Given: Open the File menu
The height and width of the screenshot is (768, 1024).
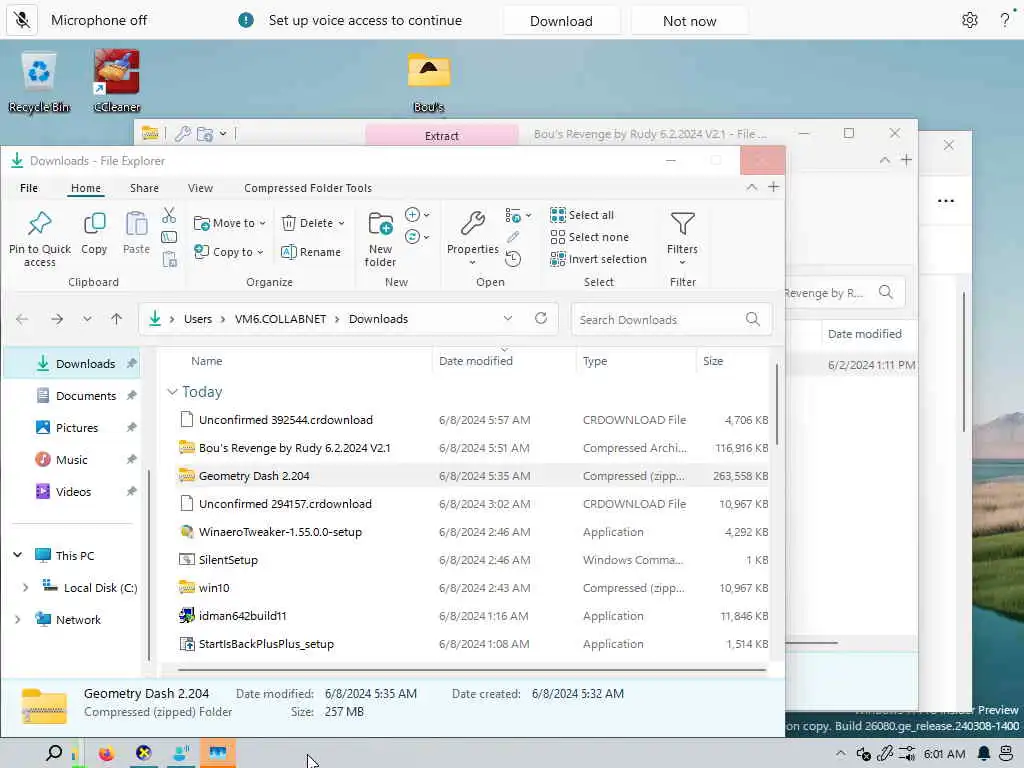Looking at the screenshot, I should tap(29, 188).
